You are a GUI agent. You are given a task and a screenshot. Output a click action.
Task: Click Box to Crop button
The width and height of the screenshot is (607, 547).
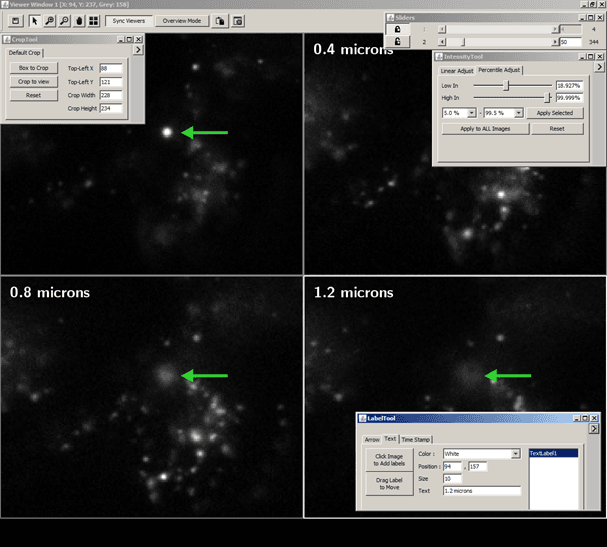[x=34, y=68]
